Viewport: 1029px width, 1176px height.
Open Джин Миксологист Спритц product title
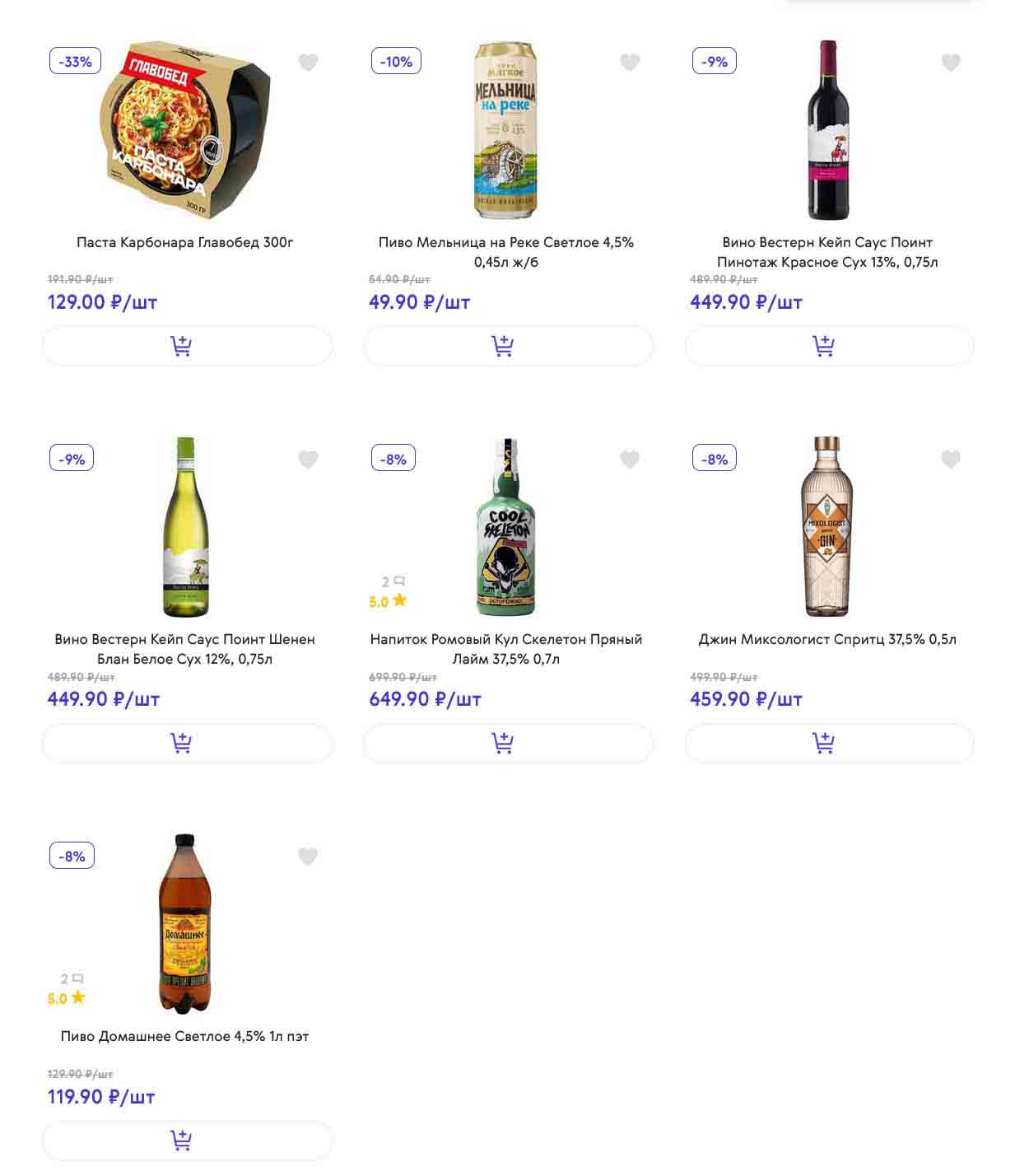[827, 639]
